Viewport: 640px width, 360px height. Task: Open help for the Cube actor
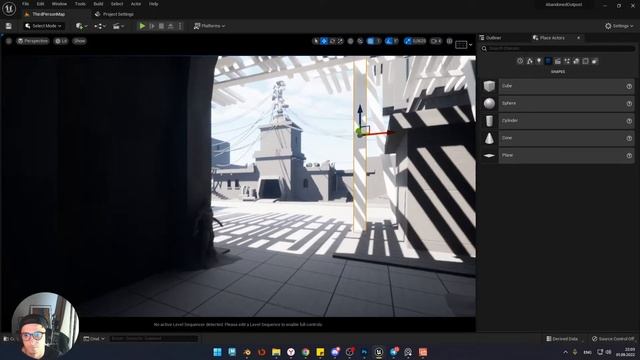629,86
